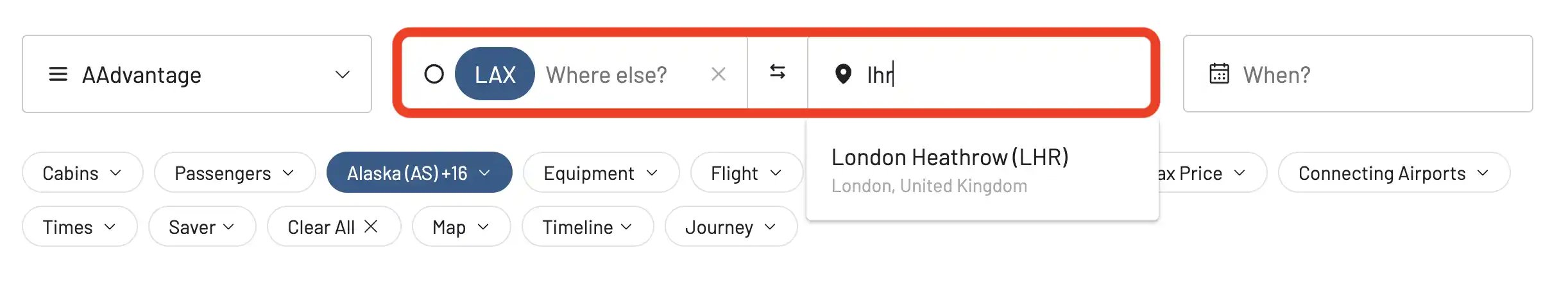This screenshot has height=293, width=1568.
Task: Click the Clear All button
Action: click(x=334, y=226)
